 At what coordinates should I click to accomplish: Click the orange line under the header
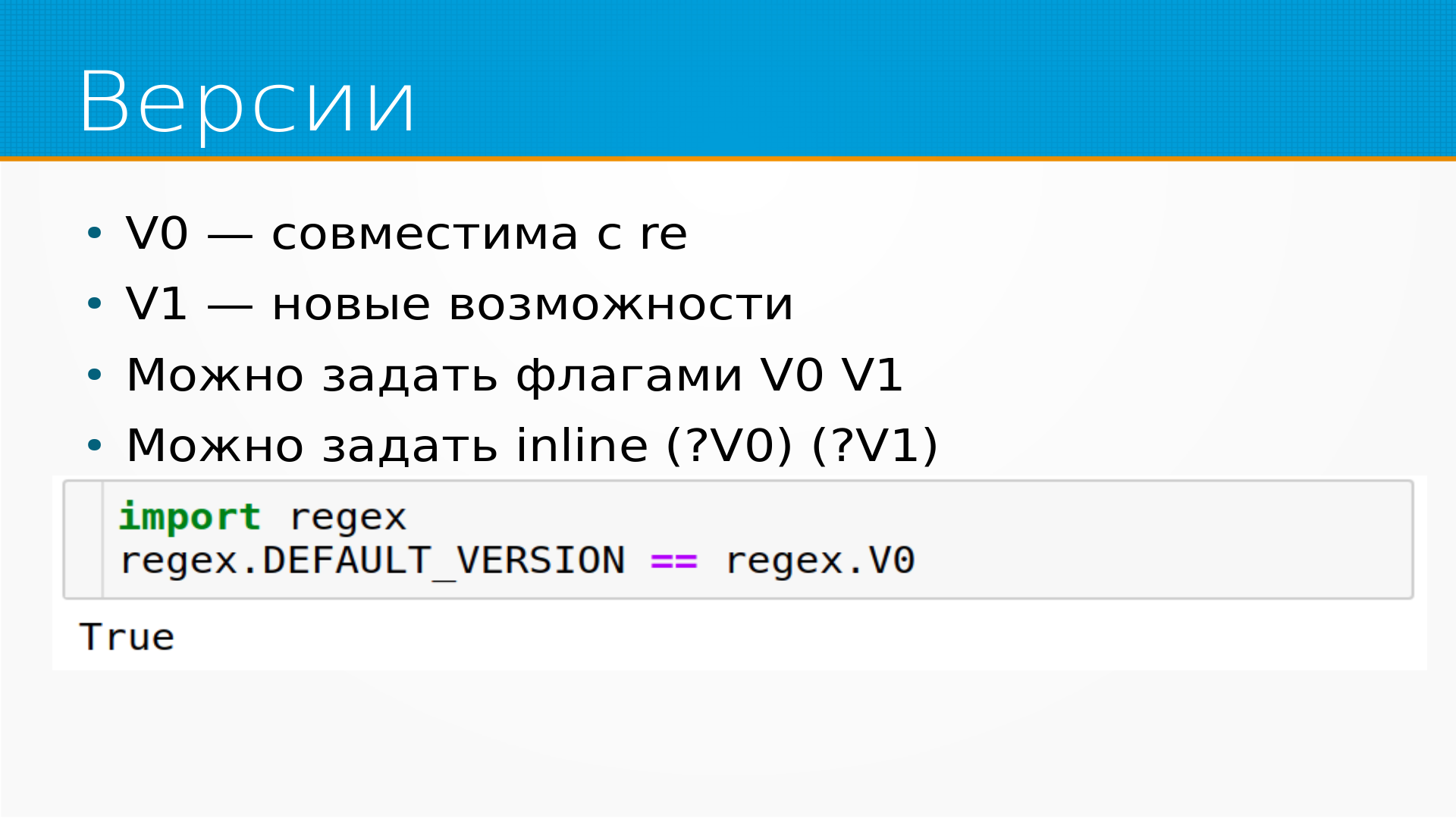tap(728, 158)
